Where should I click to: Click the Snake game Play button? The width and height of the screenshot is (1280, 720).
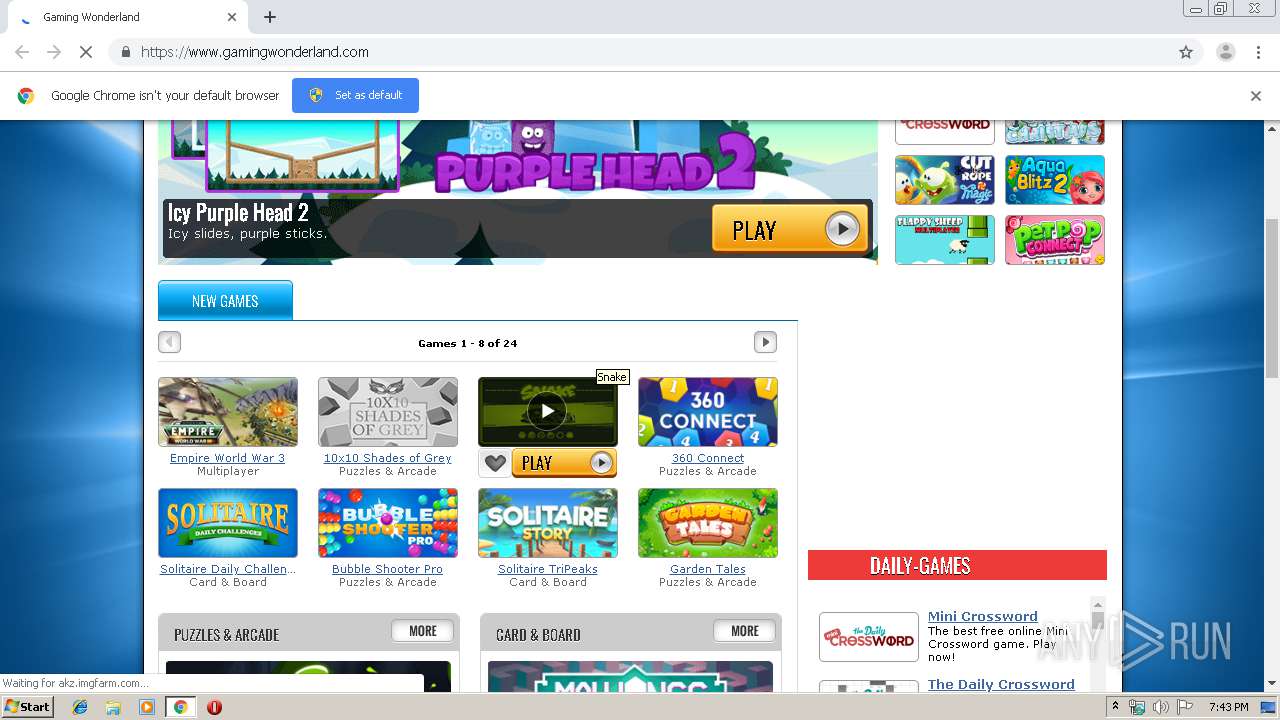coord(564,463)
